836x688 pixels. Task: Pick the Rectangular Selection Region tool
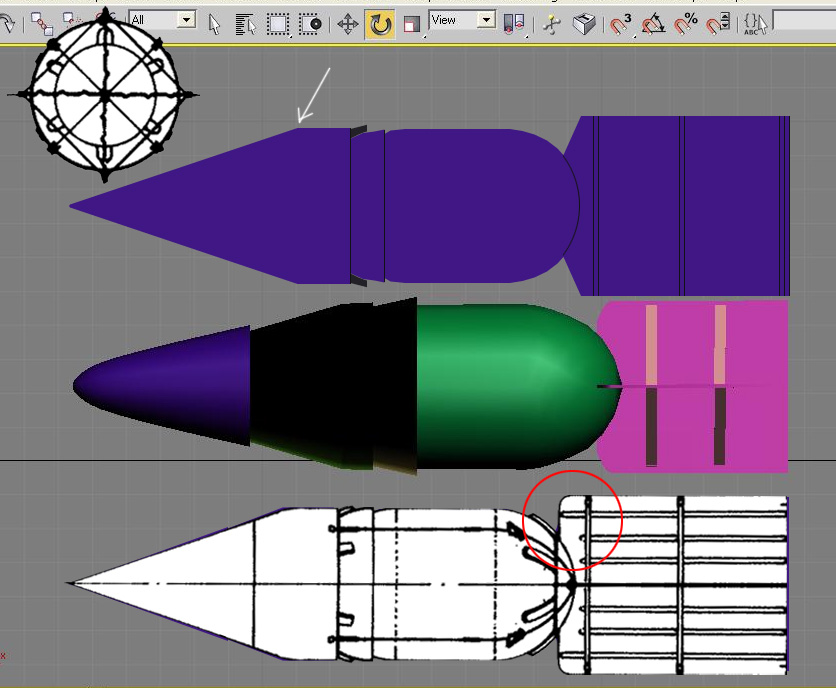click(278, 25)
